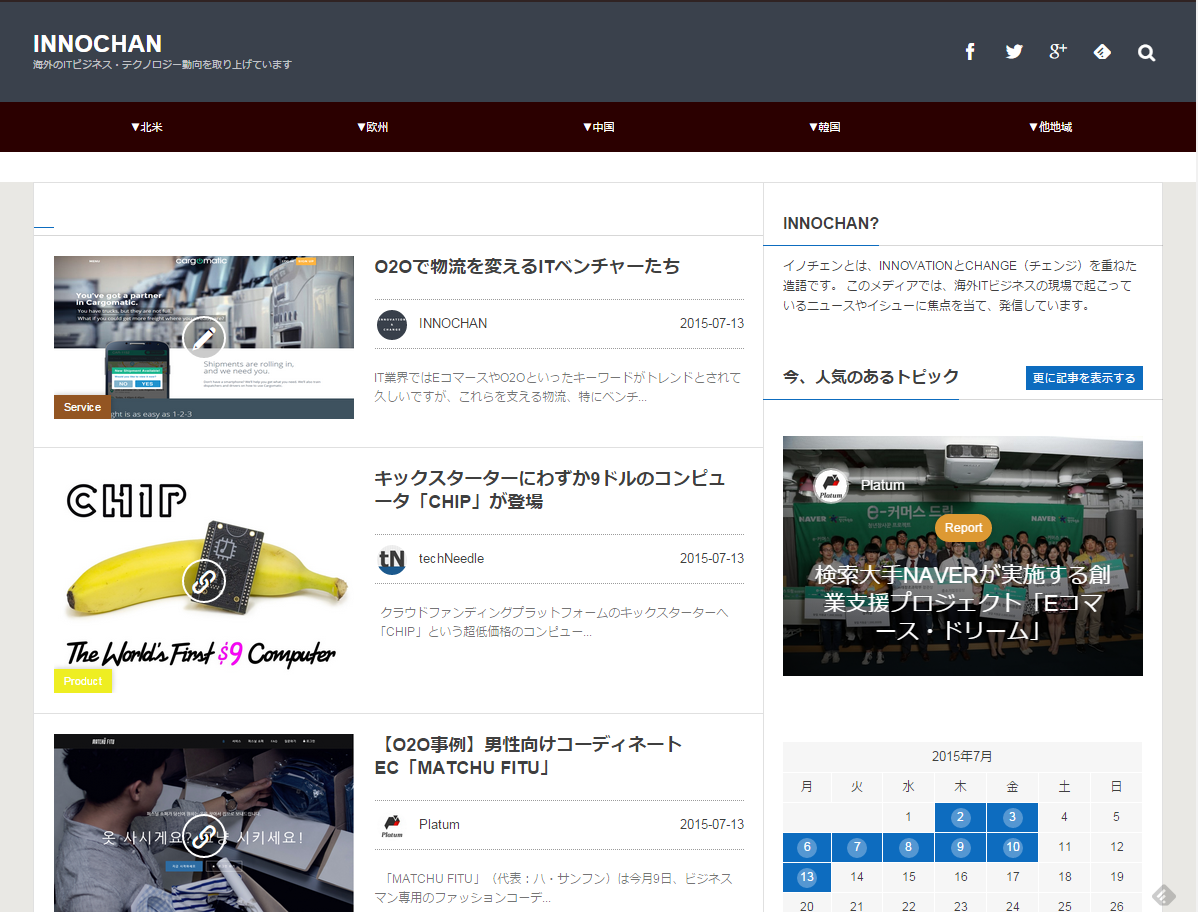Click link icon on MATCHU FITU thumbnail
The image size is (1198, 912).
point(204,836)
